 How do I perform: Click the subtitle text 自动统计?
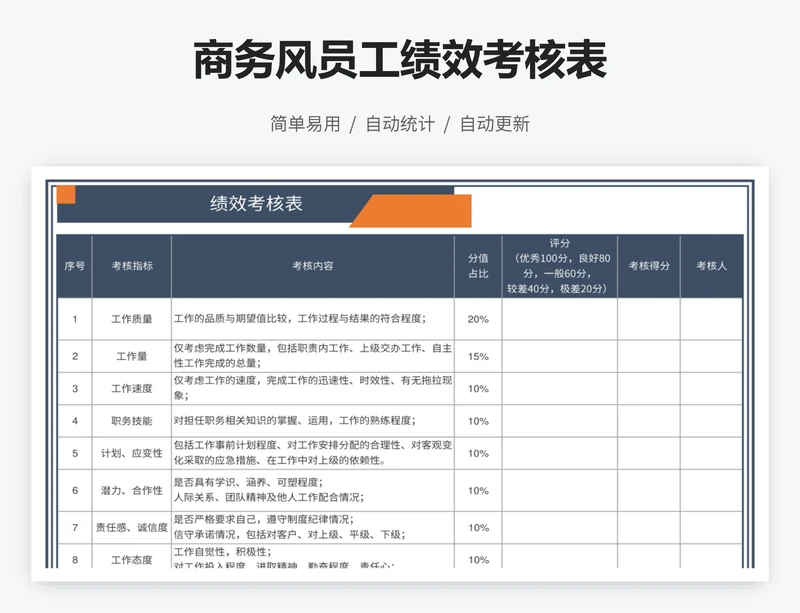click(x=400, y=124)
